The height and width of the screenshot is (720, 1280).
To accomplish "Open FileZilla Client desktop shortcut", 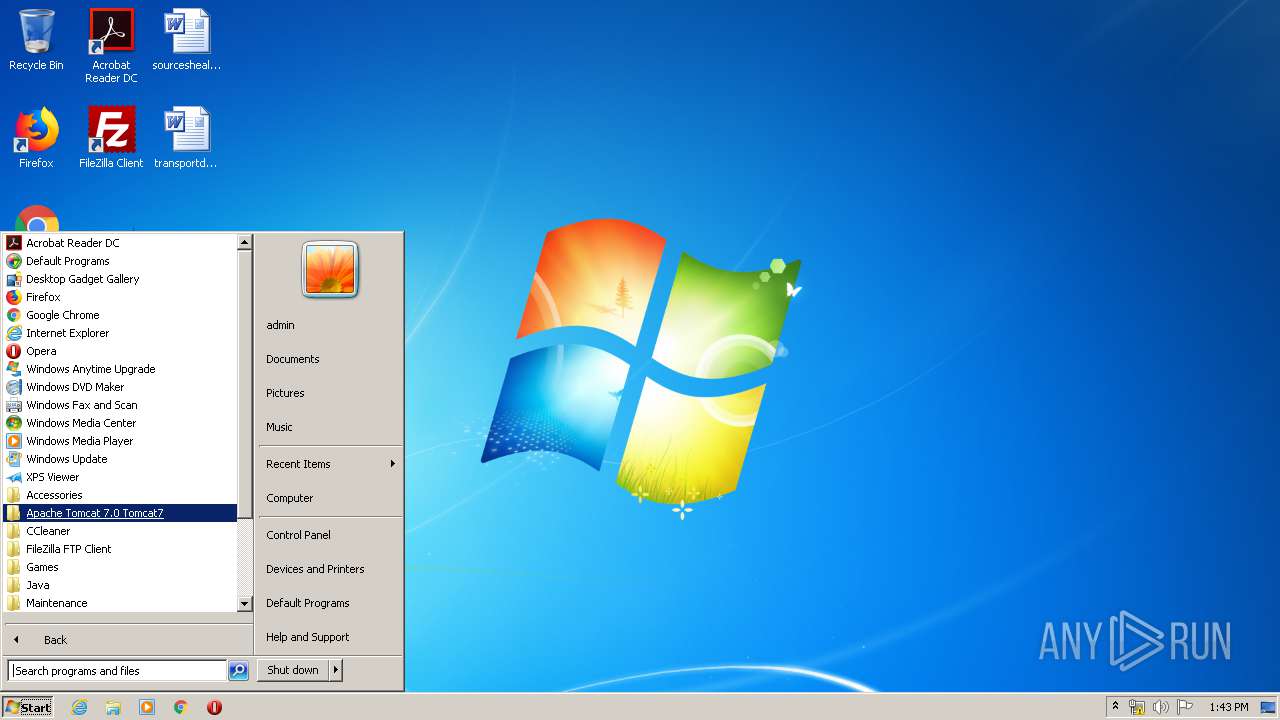I will point(111,138).
